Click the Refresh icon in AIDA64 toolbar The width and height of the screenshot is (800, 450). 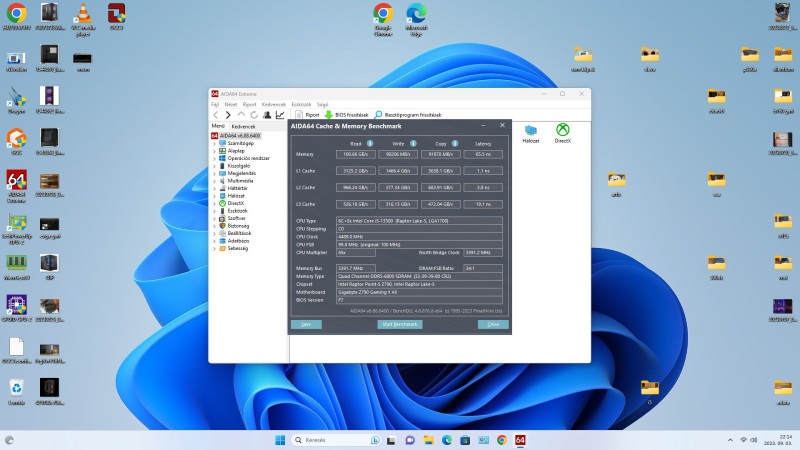coord(254,115)
